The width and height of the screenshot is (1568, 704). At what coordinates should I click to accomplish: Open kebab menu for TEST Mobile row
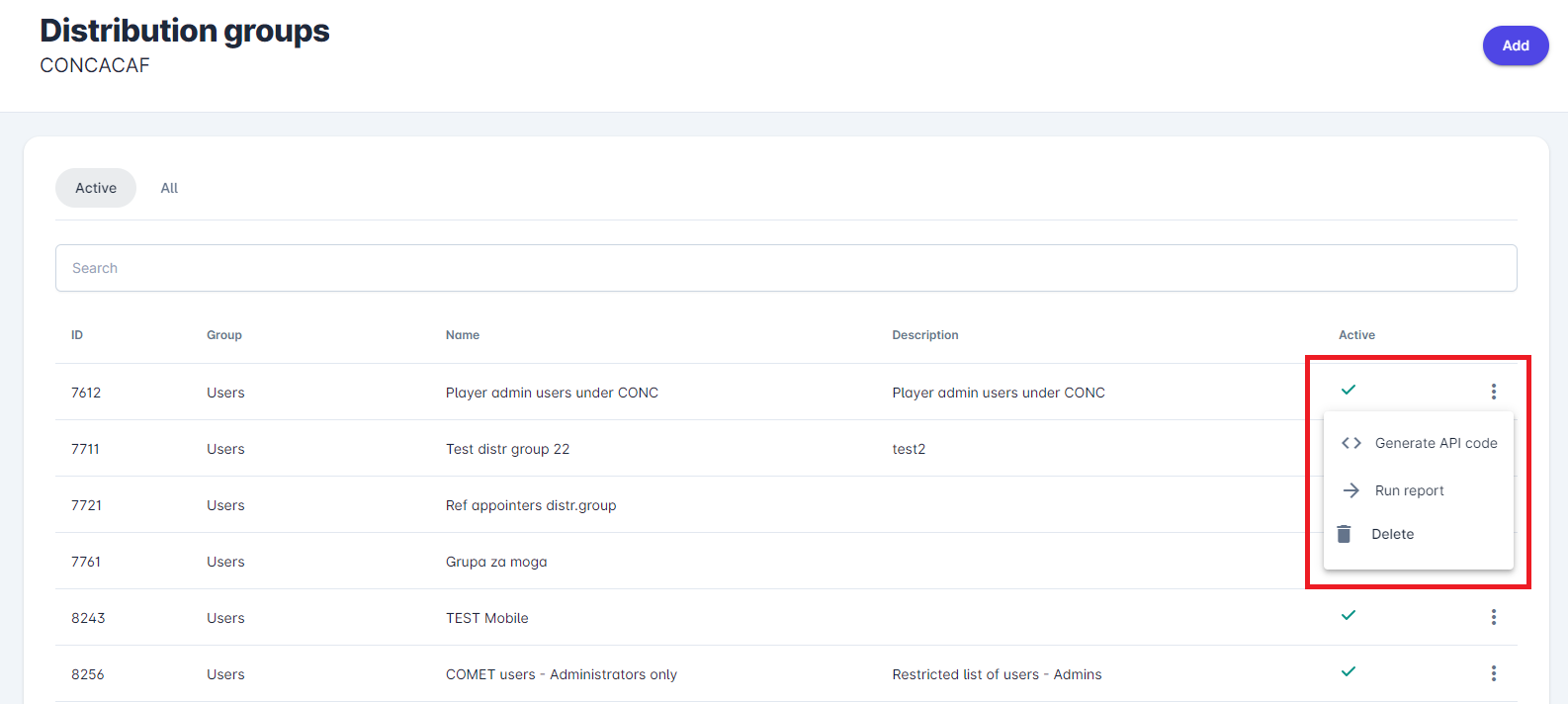tap(1493, 617)
